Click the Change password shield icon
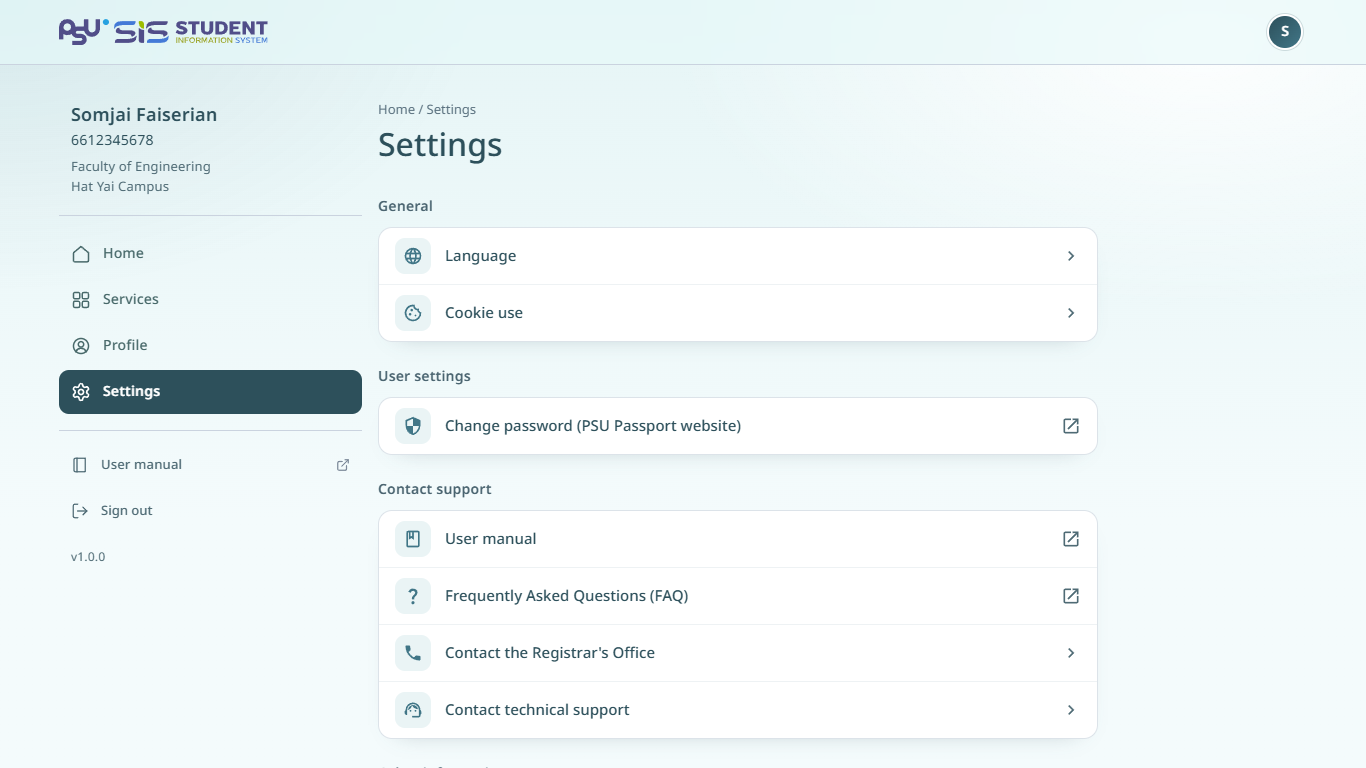This screenshot has height=768, width=1366. click(413, 426)
